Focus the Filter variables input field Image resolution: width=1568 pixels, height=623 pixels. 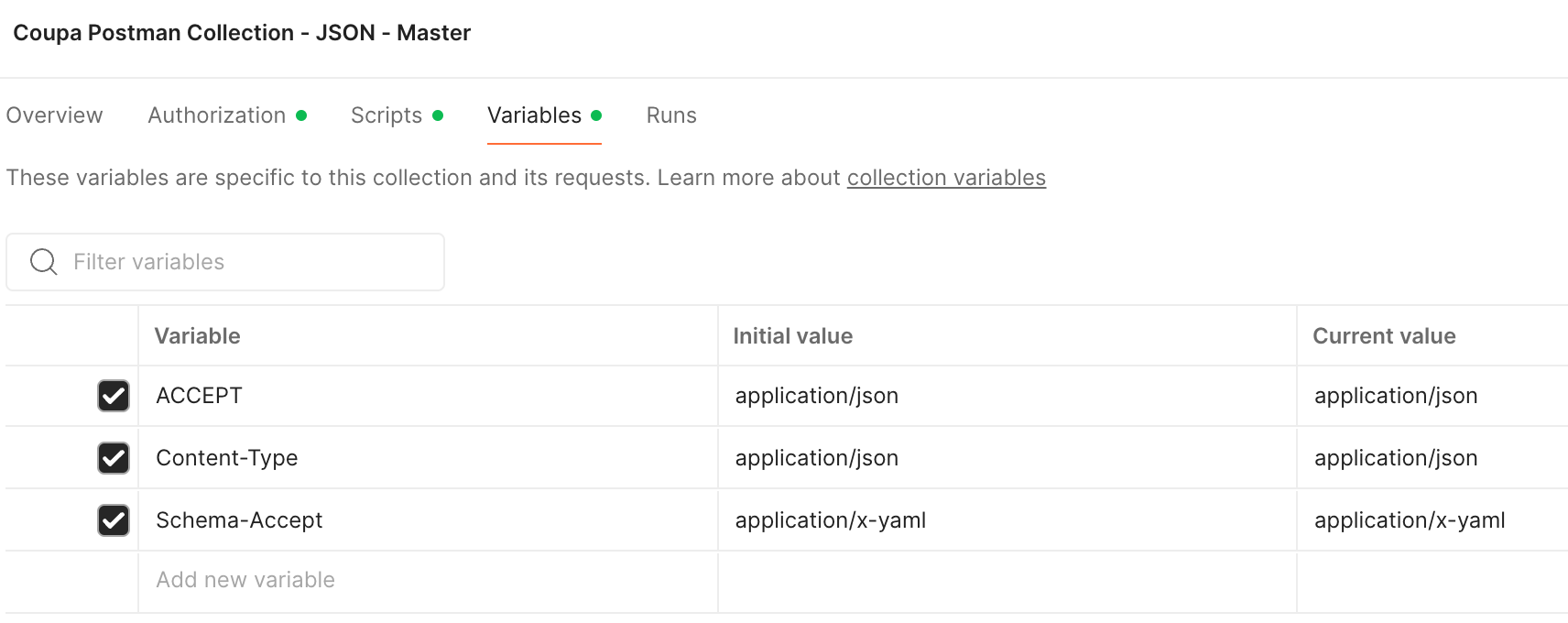tap(225, 262)
